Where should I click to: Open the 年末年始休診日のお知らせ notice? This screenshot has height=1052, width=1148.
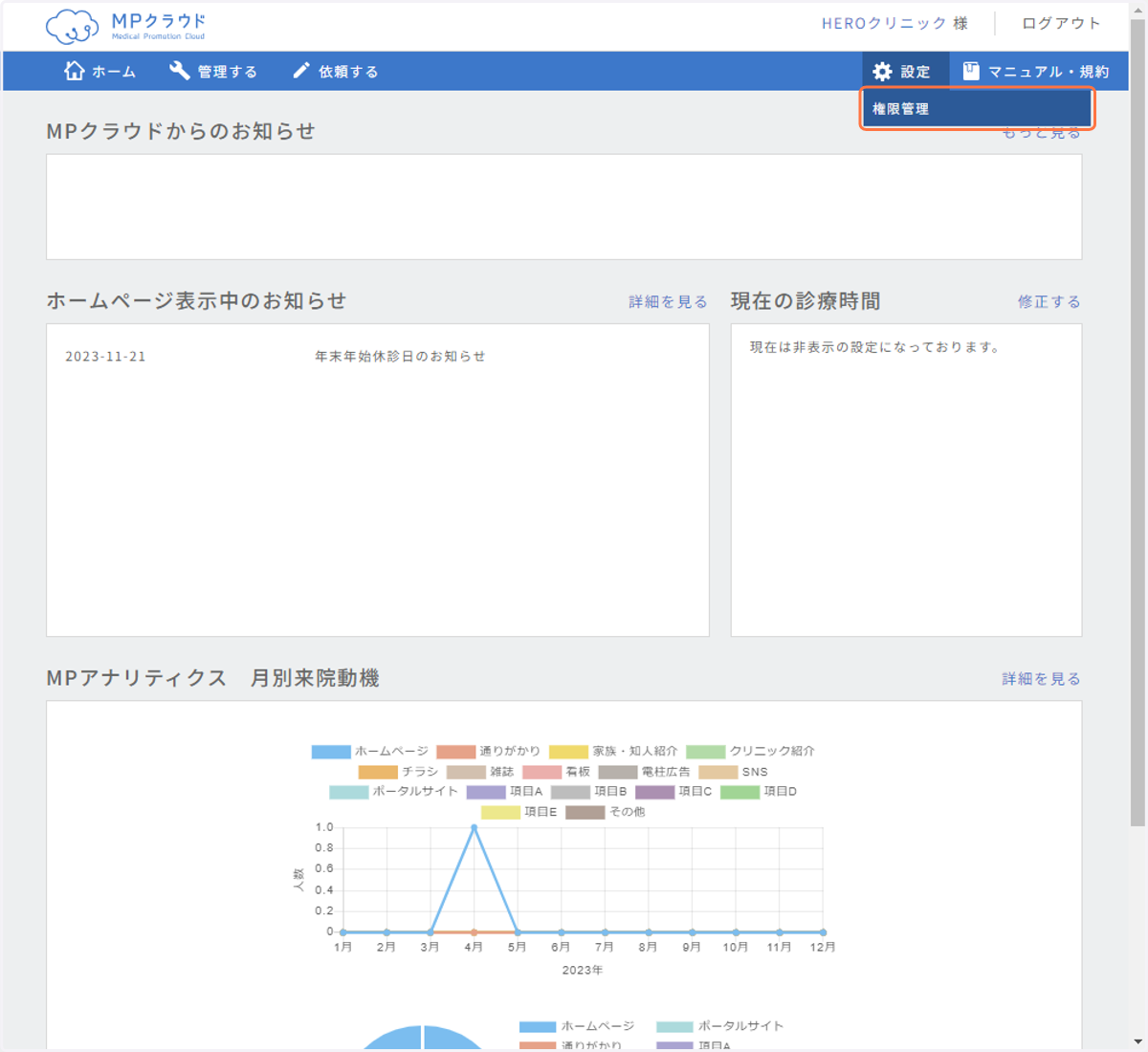click(x=400, y=356)
